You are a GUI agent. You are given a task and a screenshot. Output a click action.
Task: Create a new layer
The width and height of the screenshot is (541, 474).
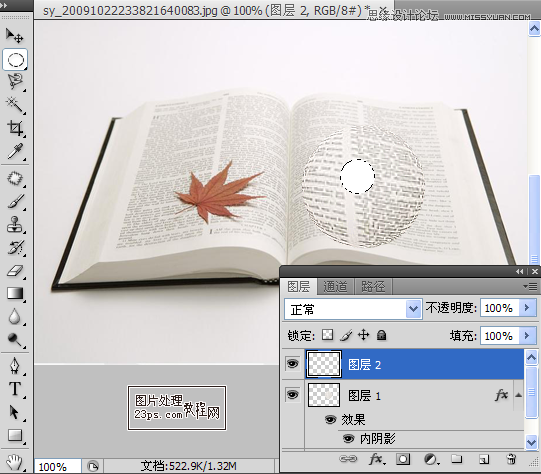click(484, 459)
